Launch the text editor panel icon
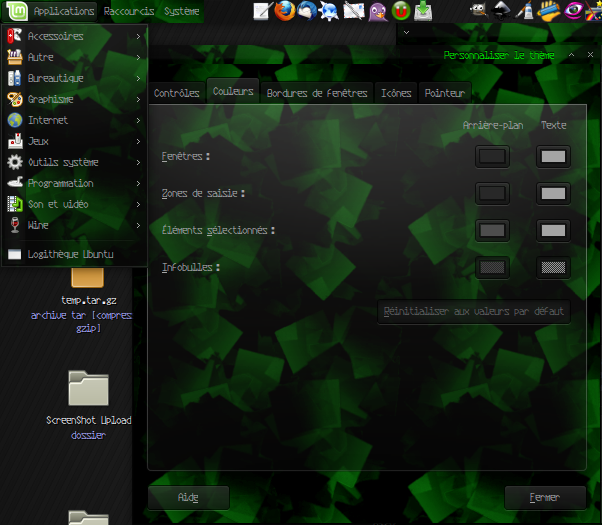Image resolution: width=602 pixels, height=525 pixels. [x=263, y=11]
